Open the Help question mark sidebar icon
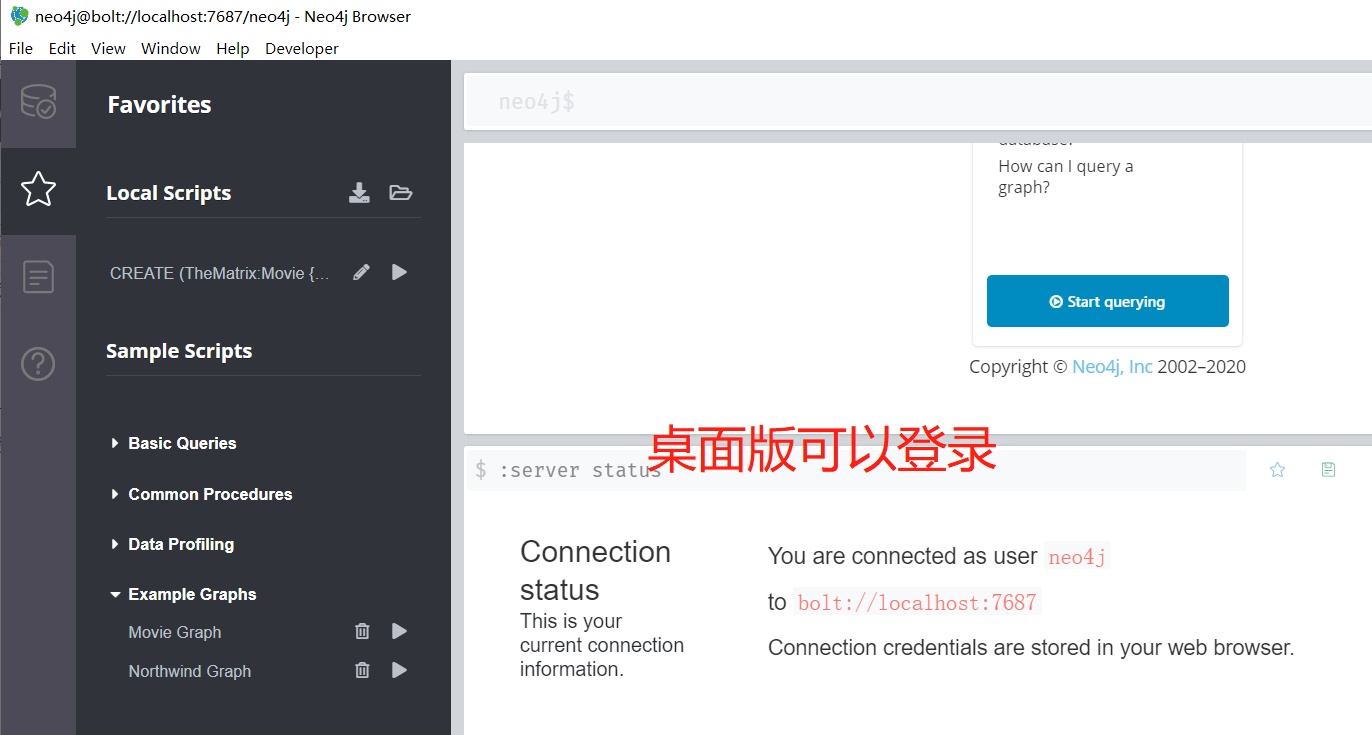This screenshot has height=735, width=1372. (x=38, y=363)
